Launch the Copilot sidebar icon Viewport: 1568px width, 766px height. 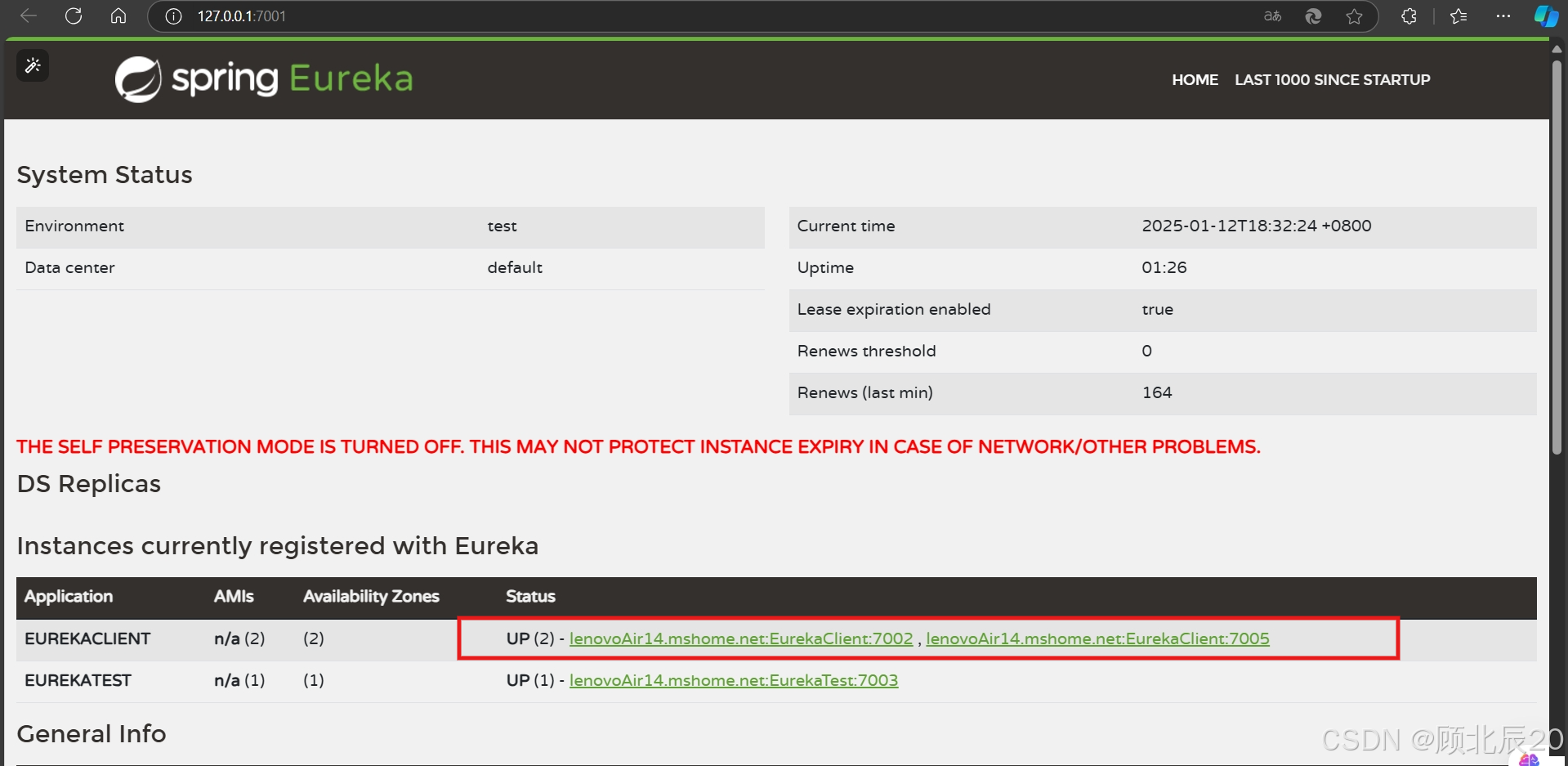click(1546, 16)
